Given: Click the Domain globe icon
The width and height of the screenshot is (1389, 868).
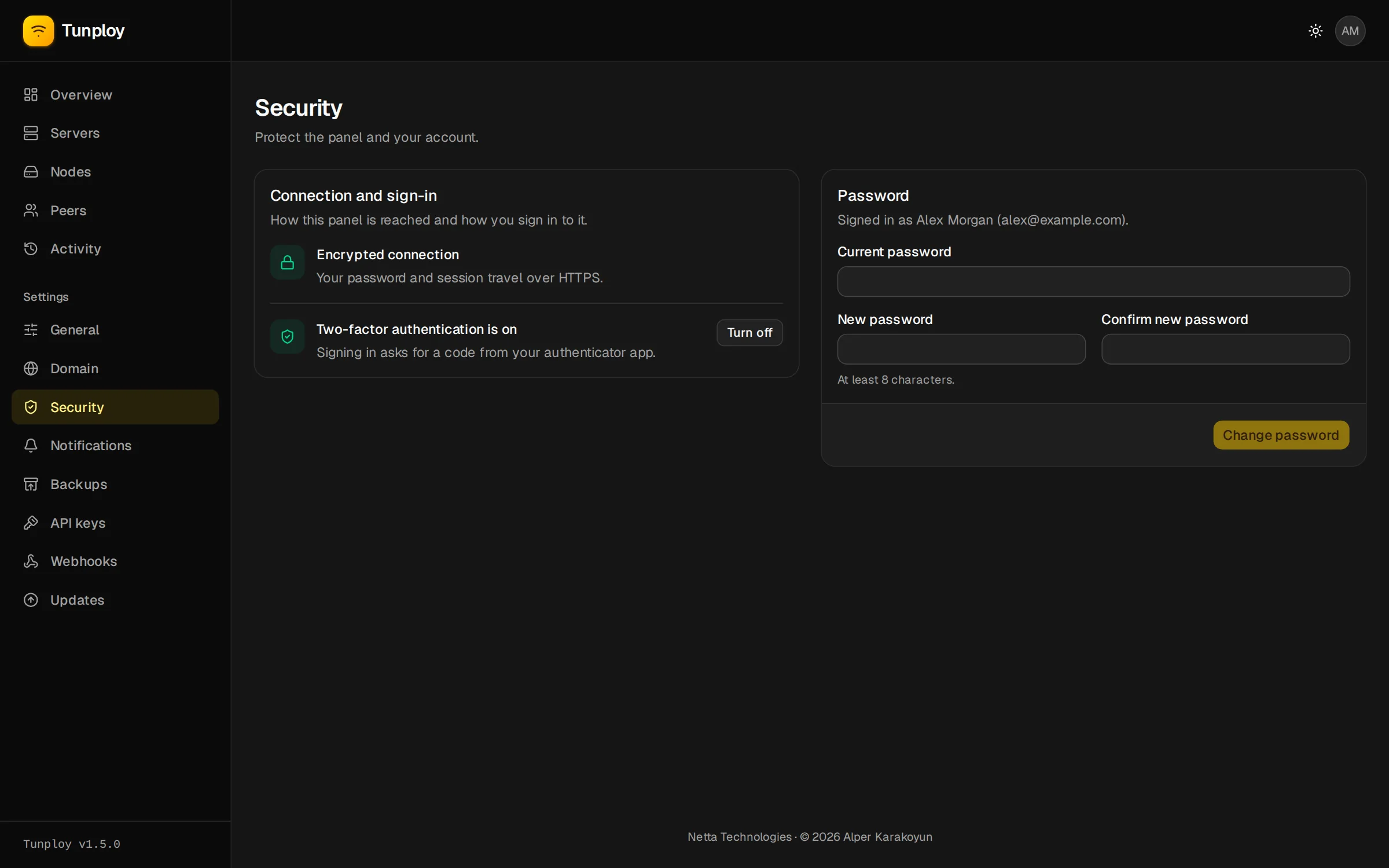Looking at the screenshot, I should (31, 369).
